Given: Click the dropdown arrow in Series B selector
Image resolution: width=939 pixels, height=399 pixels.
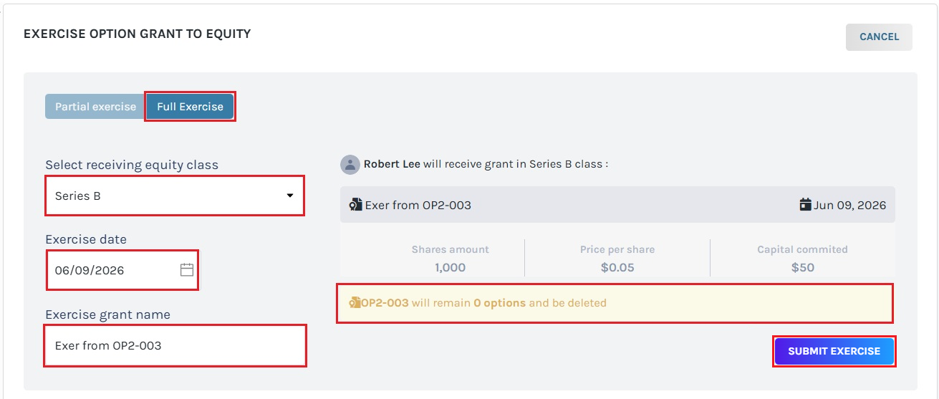Looking at the screenshot, I should click(x=290, y=196).
